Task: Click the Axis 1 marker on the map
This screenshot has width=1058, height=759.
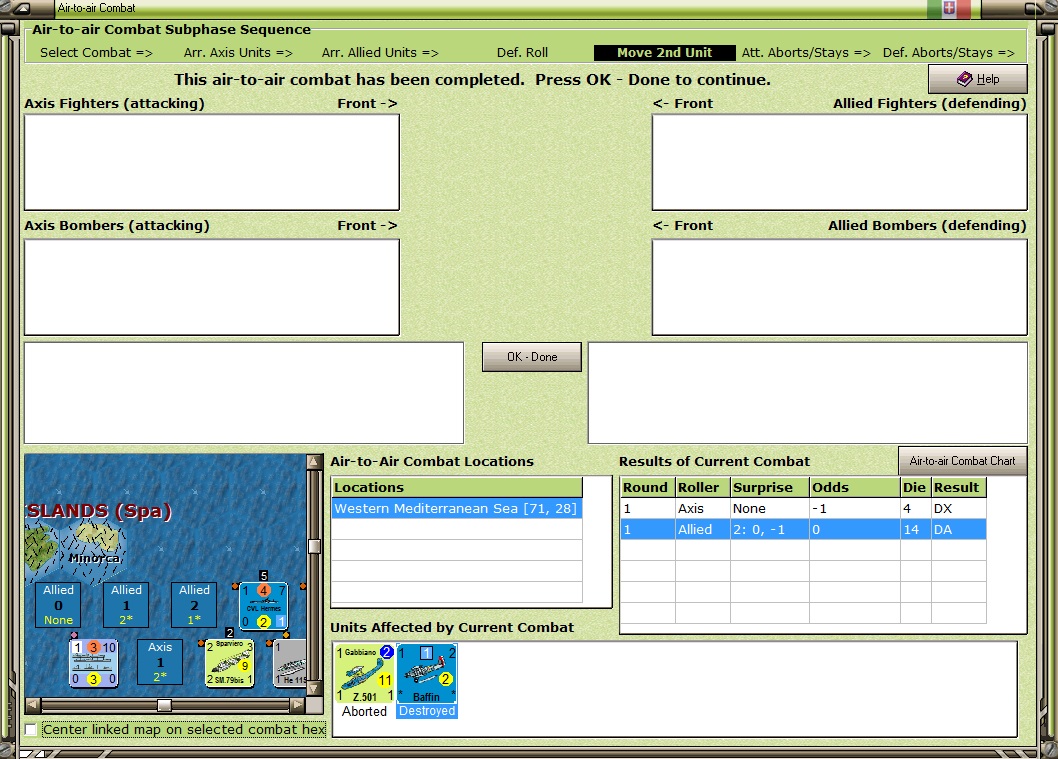Action: (160, 662)
